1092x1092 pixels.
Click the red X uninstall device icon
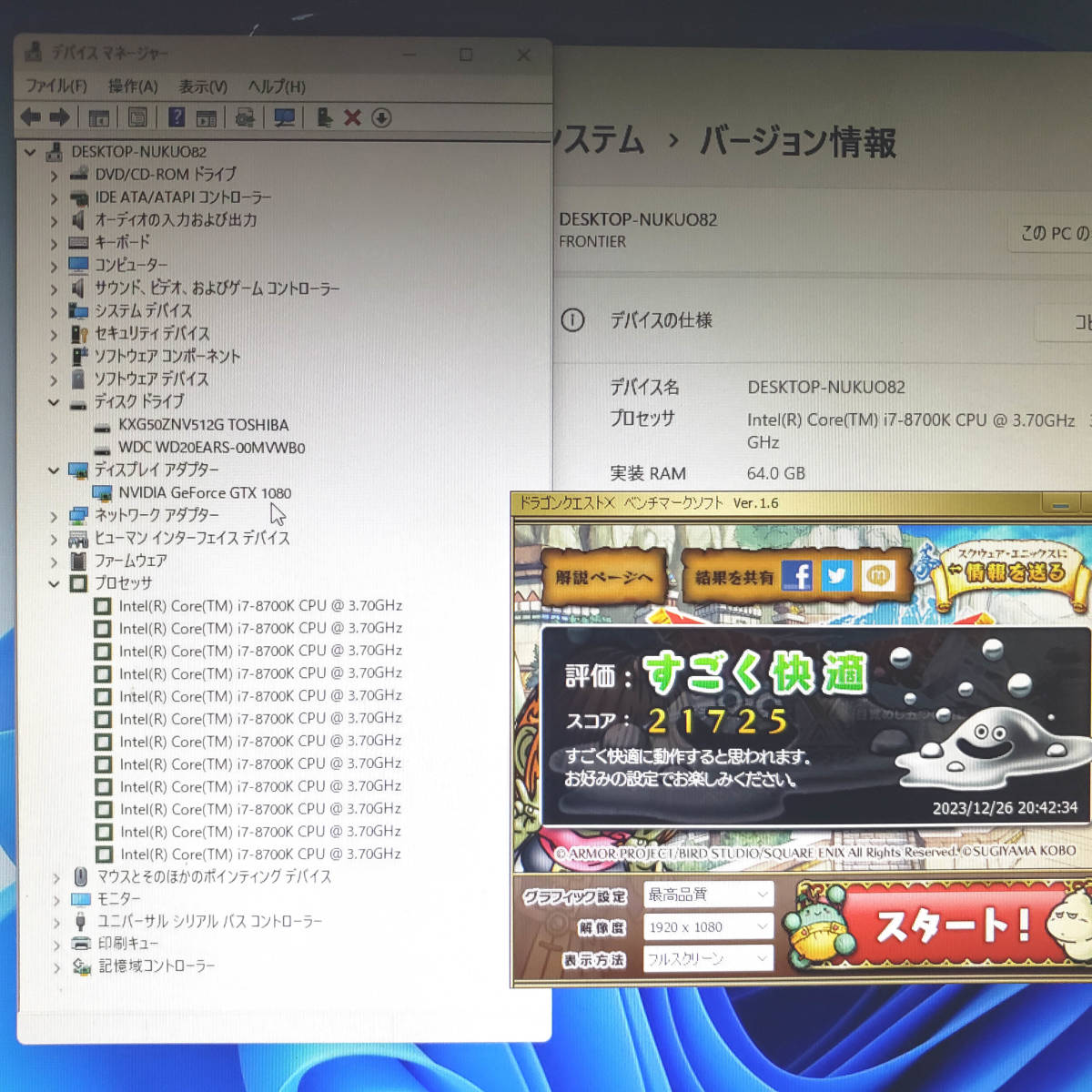[x=353, y=118]
